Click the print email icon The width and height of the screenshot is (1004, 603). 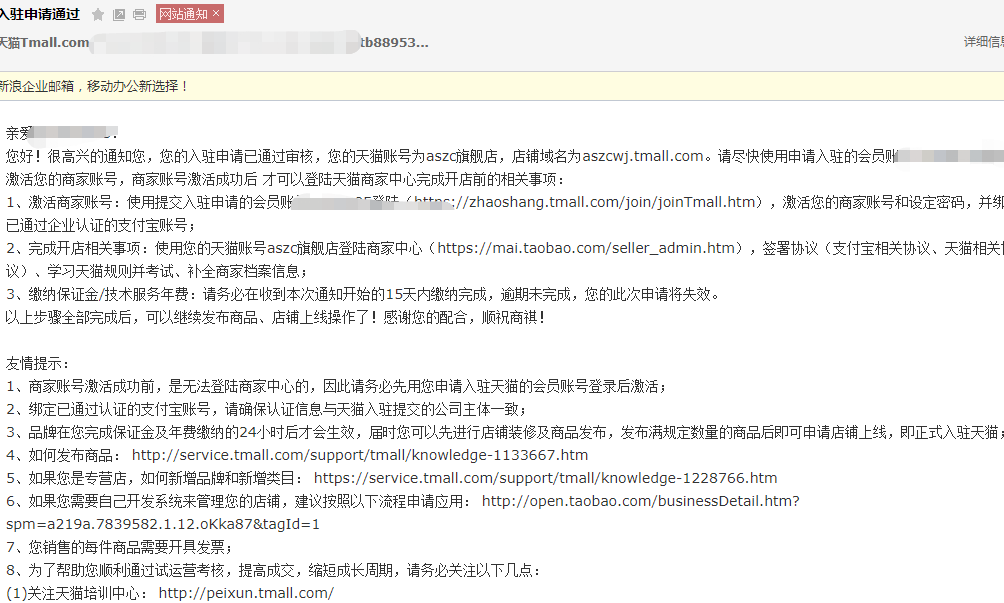[139, 15]
